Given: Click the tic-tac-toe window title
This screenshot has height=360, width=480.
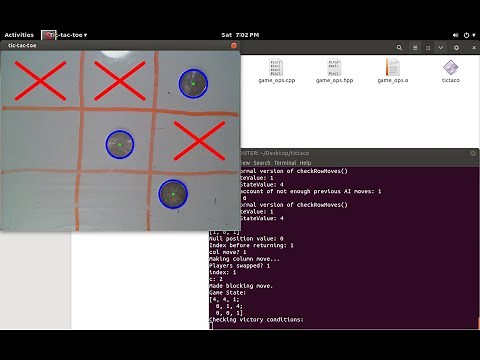Looking at the screenshot, I should (22, 45).
